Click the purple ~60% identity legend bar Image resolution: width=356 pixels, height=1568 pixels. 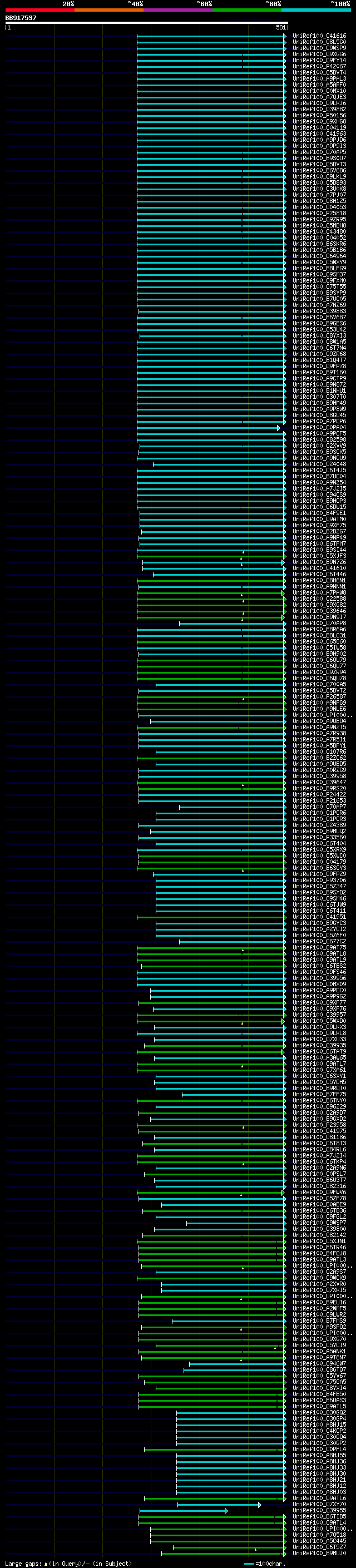(179, 10)
